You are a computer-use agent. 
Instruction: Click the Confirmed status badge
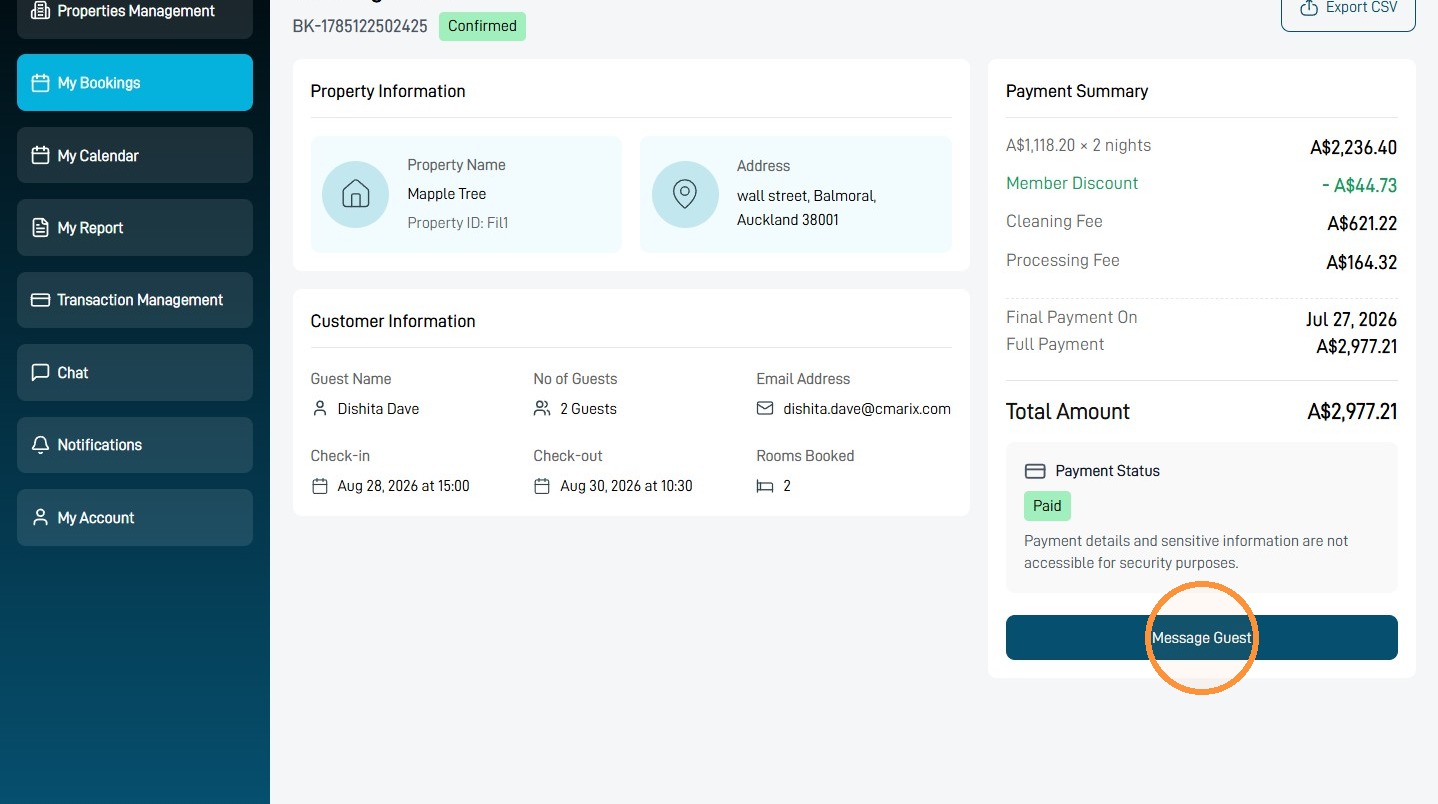click(x=482, y=26)
